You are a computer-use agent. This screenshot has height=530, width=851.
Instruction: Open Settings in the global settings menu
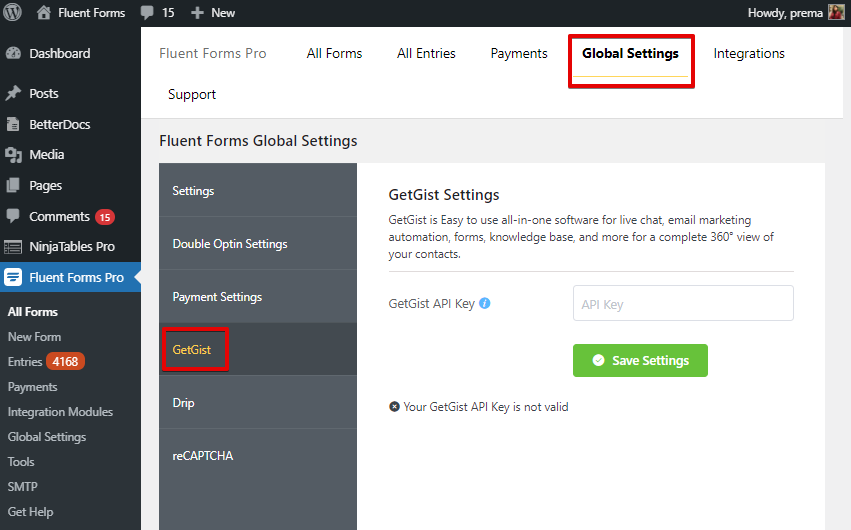(258, 191)
